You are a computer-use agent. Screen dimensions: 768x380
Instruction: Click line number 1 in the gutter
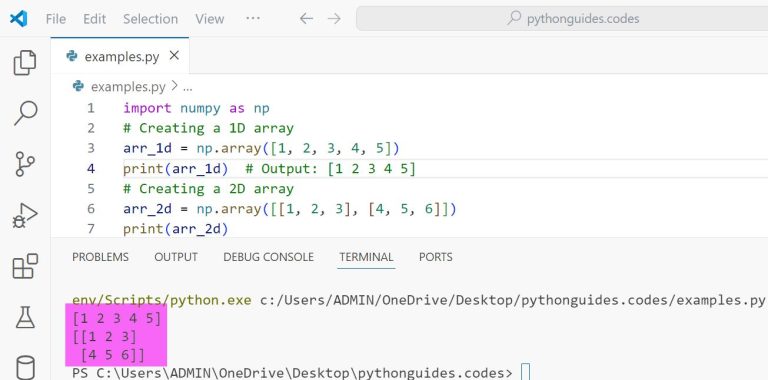(91, 108)
